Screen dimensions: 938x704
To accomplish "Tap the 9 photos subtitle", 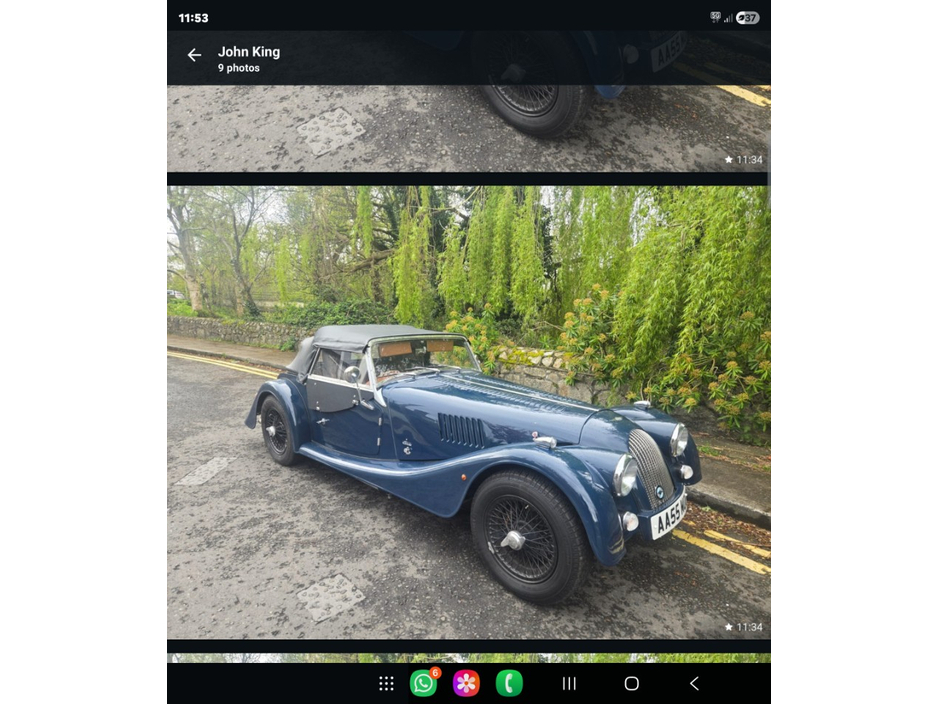I will click(239, 68).
